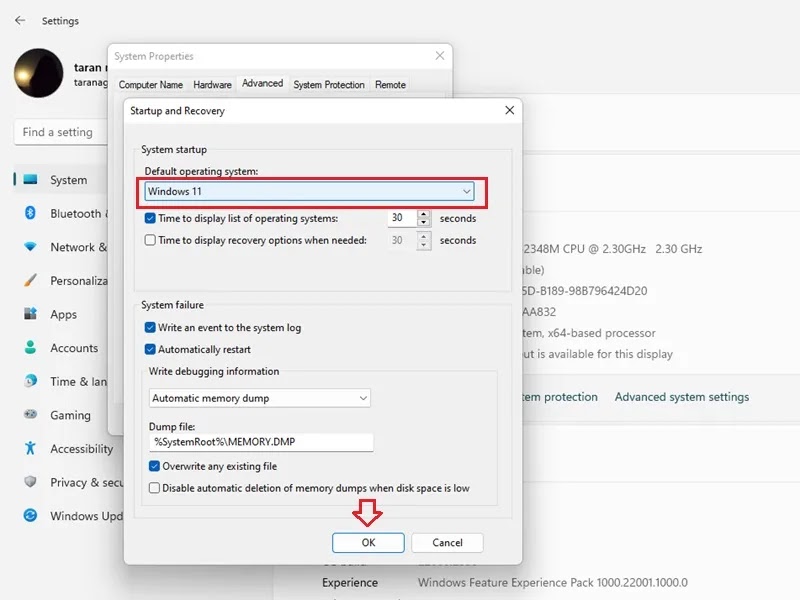This screenshot has height=600, width=800.
Task: Open the Windows Update icon
Action: coord(31,515)
